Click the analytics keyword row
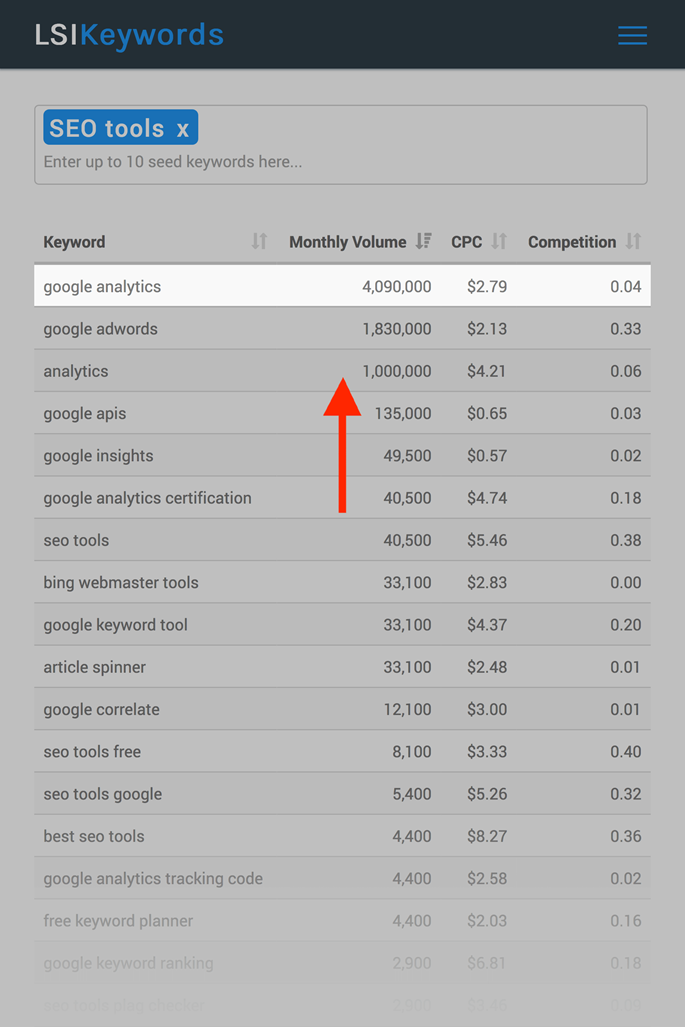685x1027 pixels. point(342,371)
